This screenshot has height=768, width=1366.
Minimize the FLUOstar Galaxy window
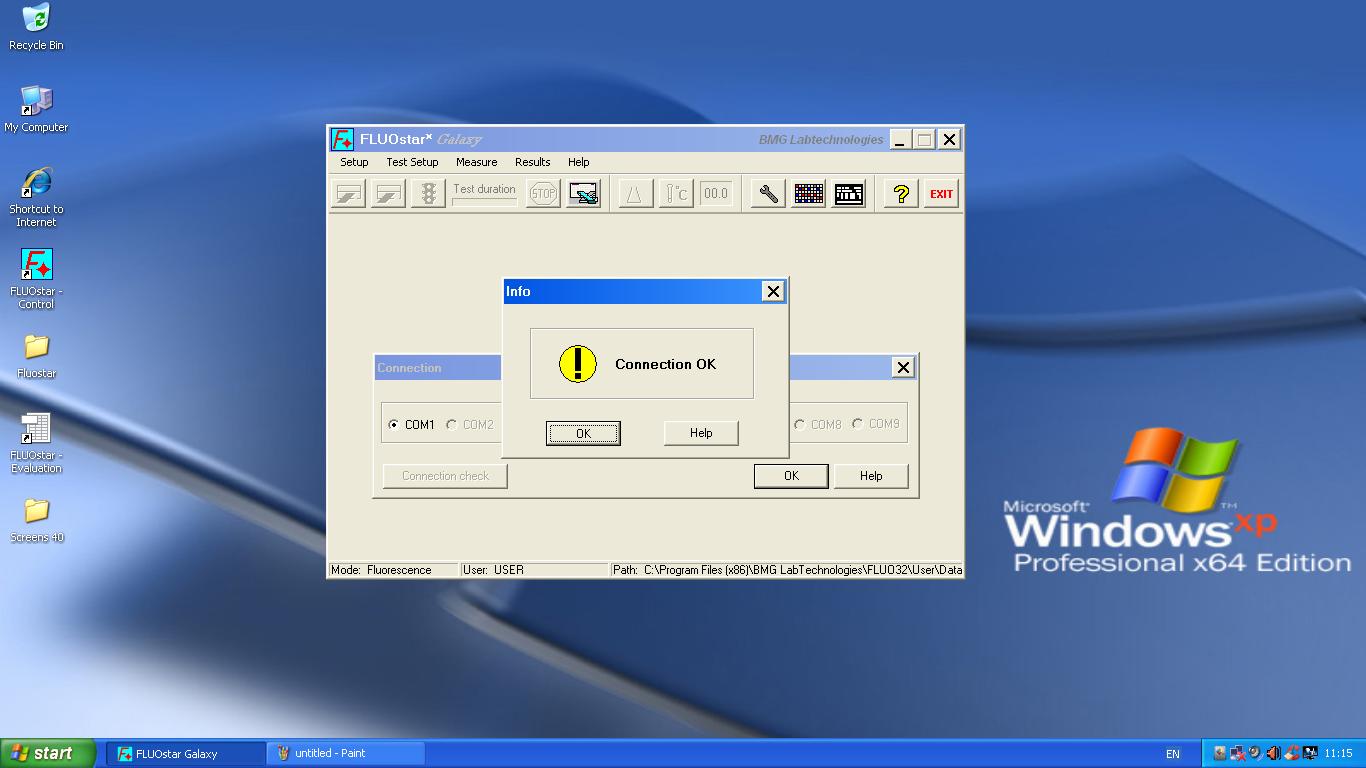900,139
